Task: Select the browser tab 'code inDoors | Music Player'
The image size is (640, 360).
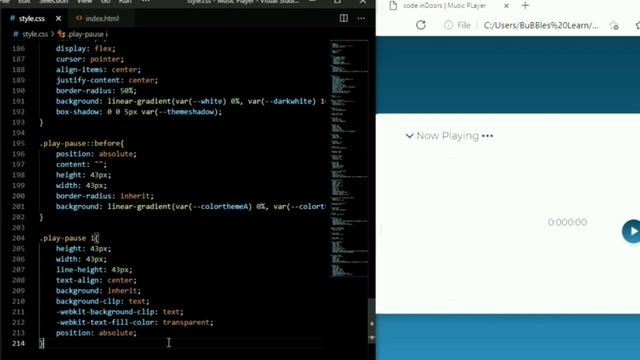Action: coord(444,6)
